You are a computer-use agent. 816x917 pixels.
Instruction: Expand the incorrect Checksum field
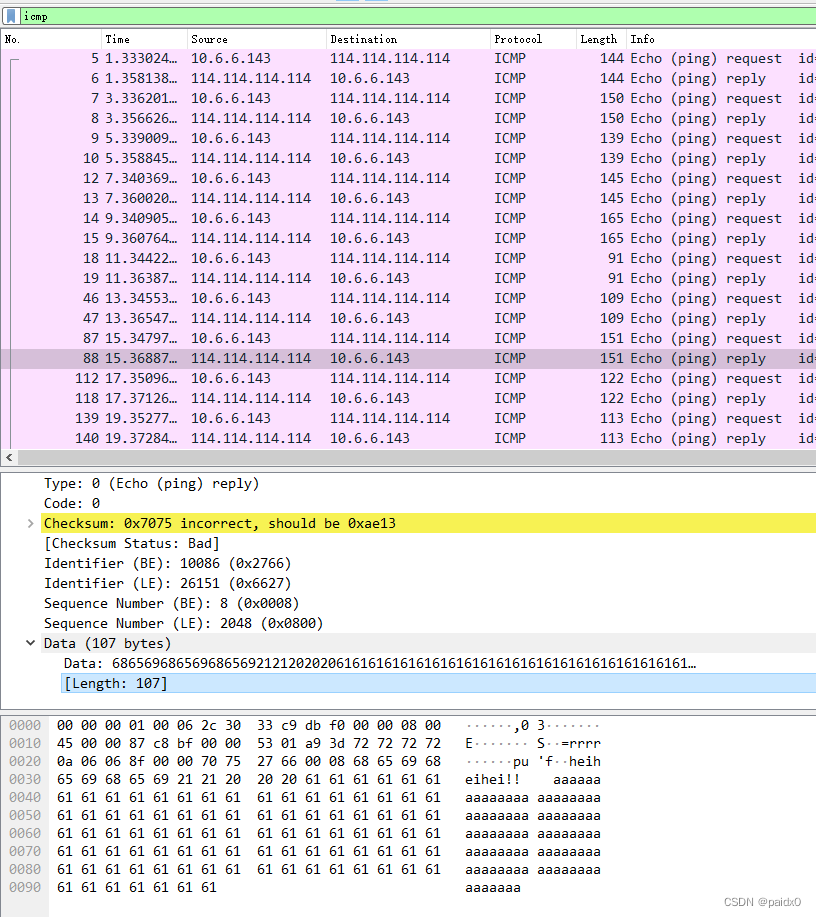[x=30, y=523]
